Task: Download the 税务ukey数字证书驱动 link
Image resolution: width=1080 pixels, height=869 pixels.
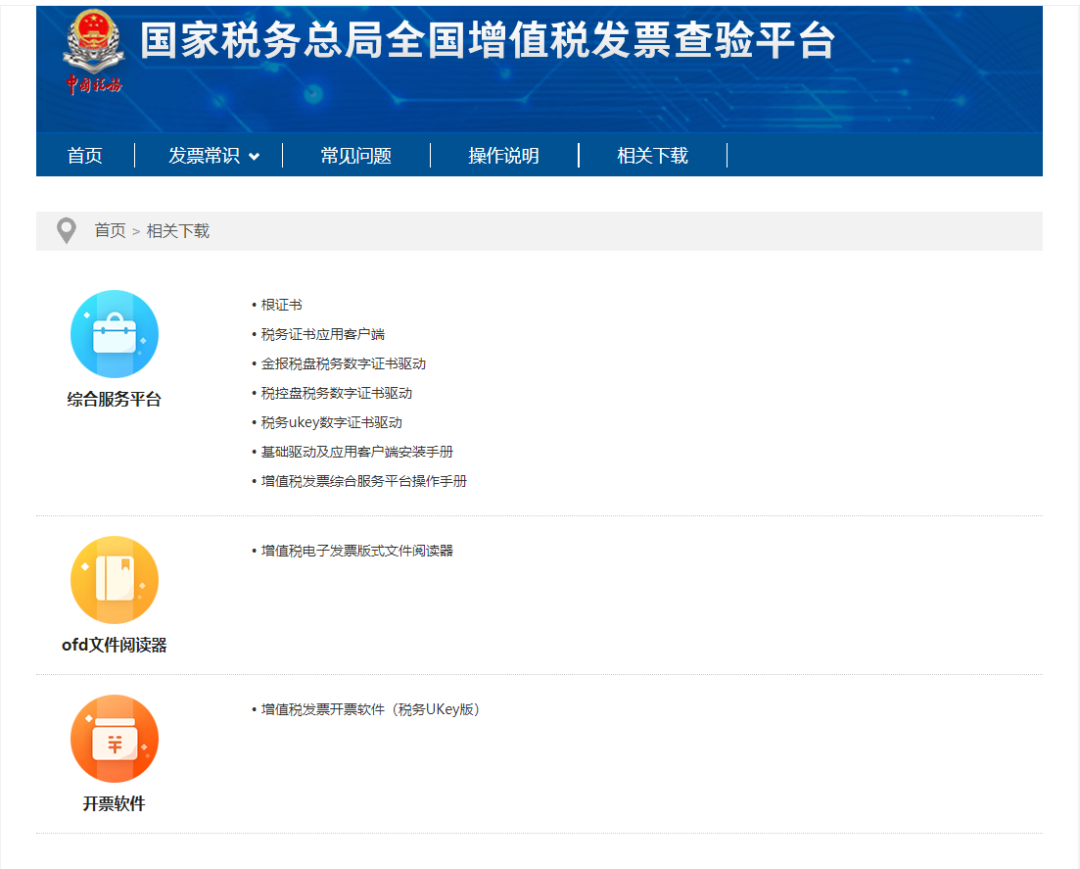Action: coord(331,423)
